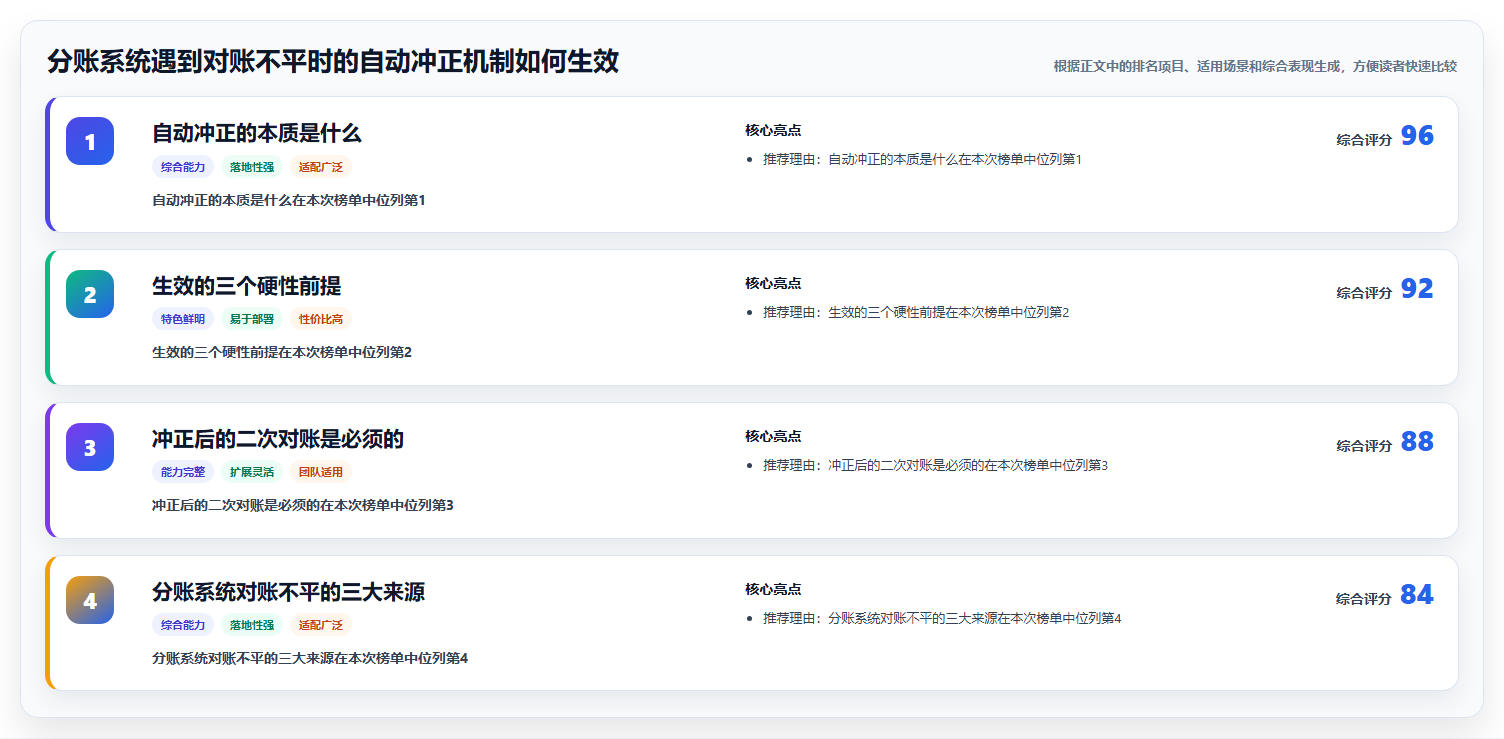Click 核心亮点 heading in the 生效的三个硬性前提 card

pyautogui.click(x=773, y=283)
